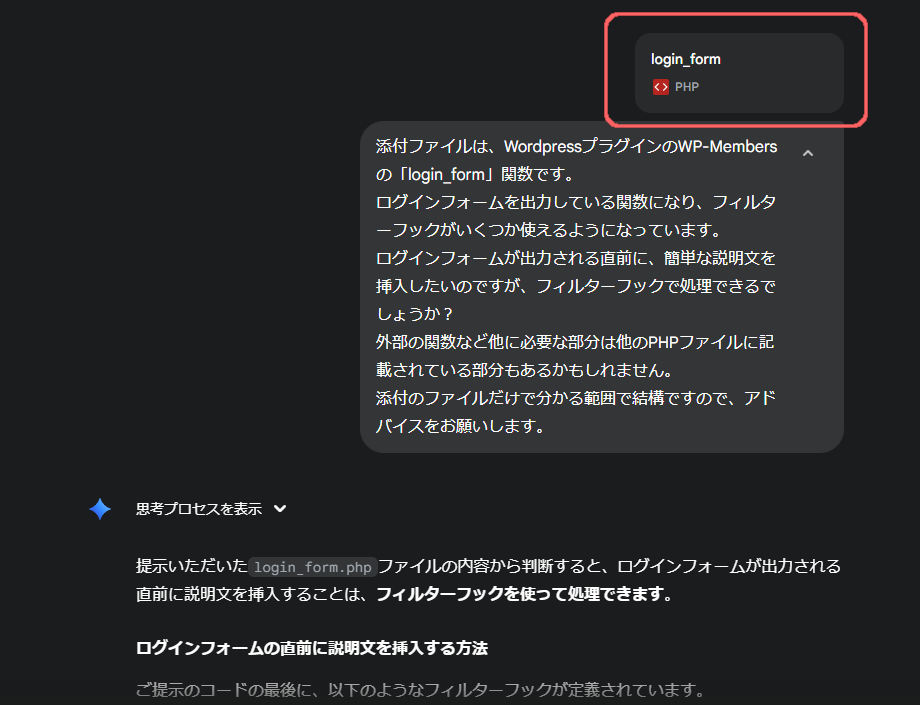
Task: Click the 思考プロセスを表示 label
Action: 198,509
